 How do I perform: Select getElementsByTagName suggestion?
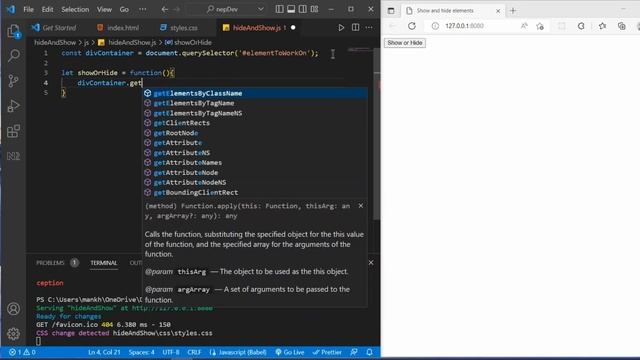pyautogui.click(x=255, y=103)
